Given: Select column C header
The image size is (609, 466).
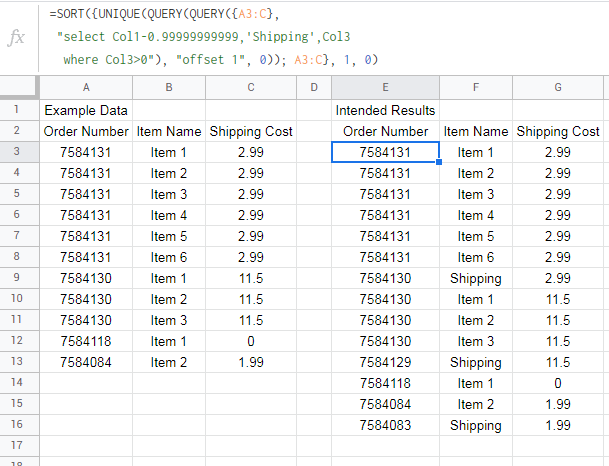Looking at the screenshot, I should pos(251,87).
